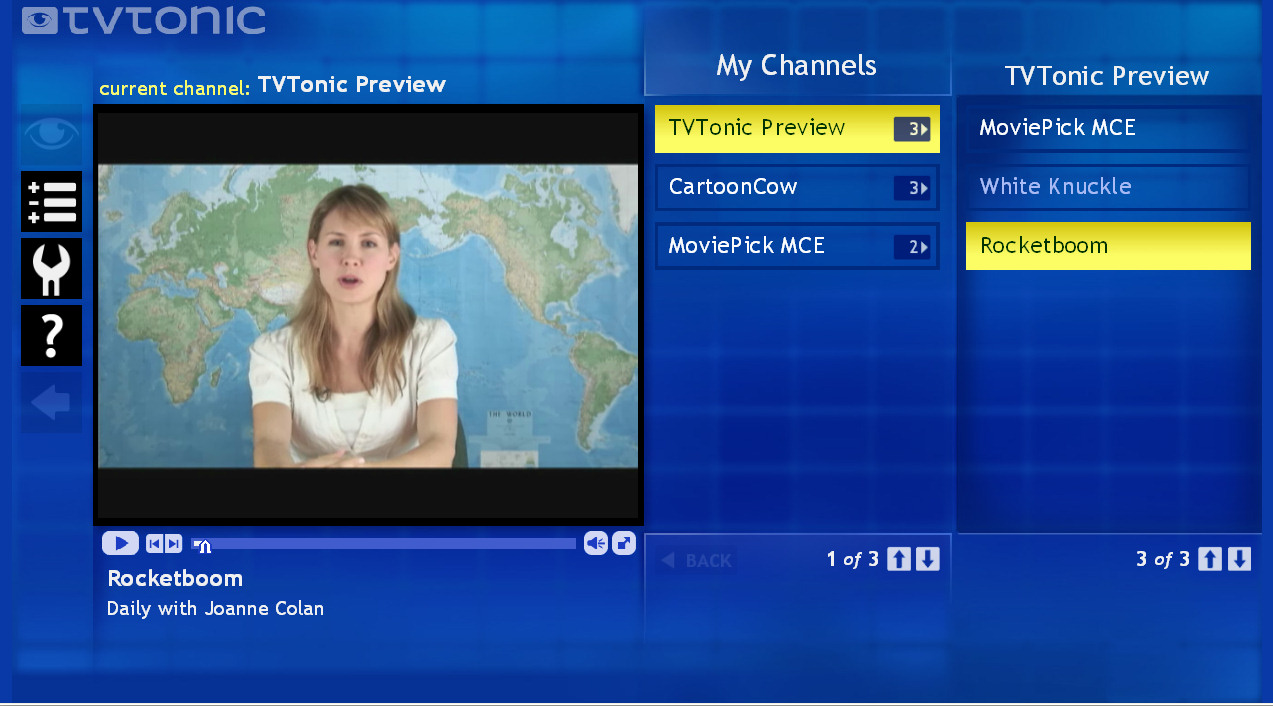Click the playback position marker
1273x706 pixels.
(x=204, y=546)
